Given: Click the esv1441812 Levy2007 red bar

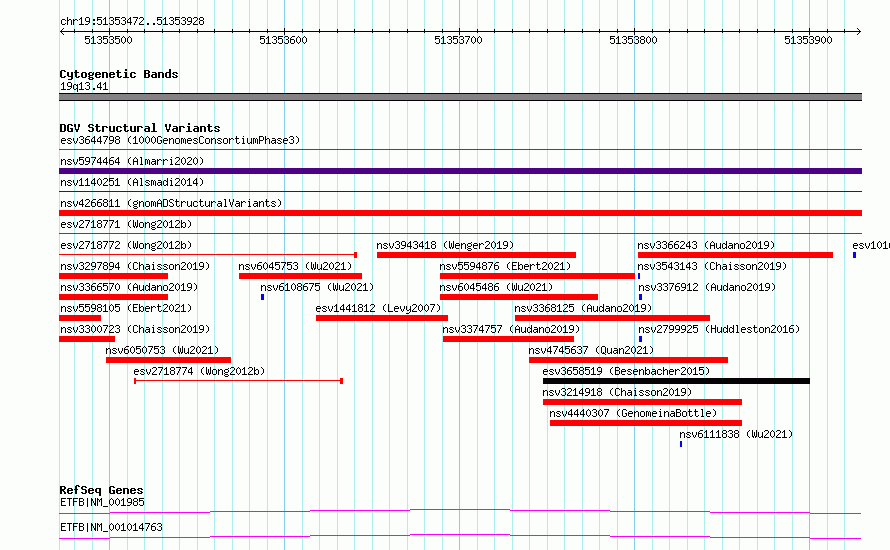Looking at the screenshot, I should coord(382,318).
